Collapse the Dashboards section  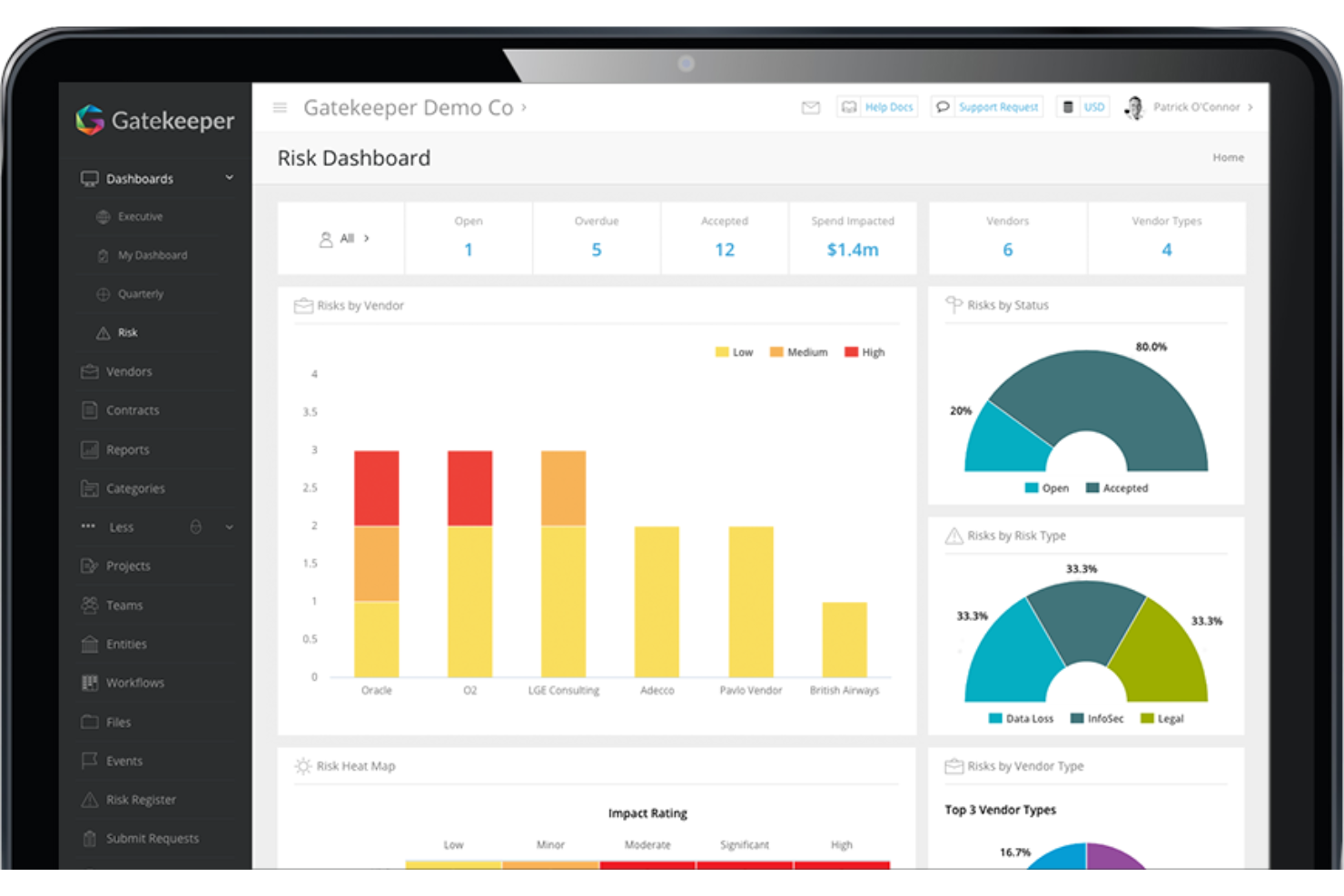pyautogui.click(x=230, y=178)
